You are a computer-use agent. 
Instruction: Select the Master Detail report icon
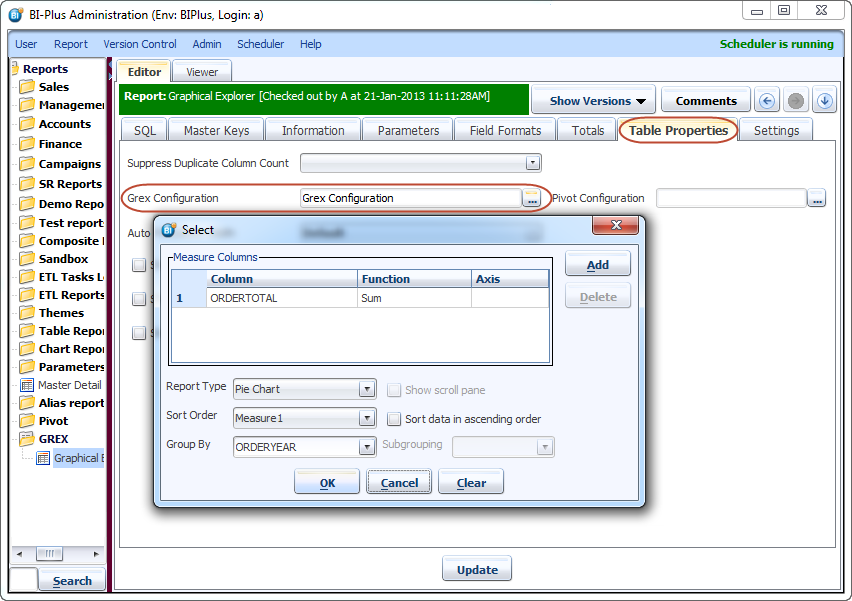(27, 385)
